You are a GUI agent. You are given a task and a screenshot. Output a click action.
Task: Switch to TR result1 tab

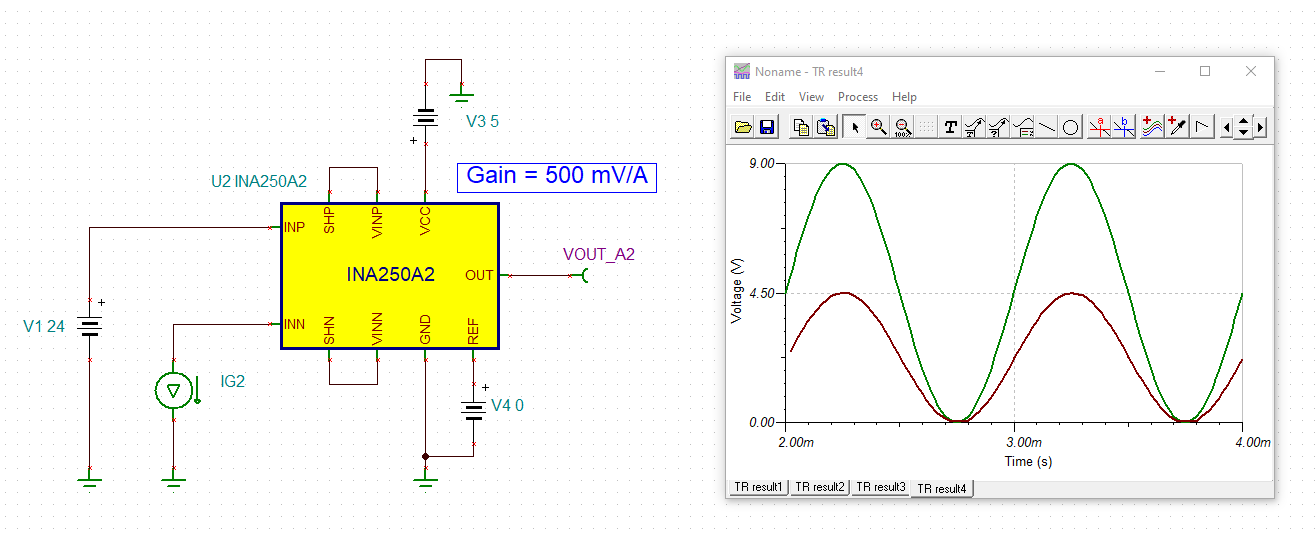tap(758, 487)
